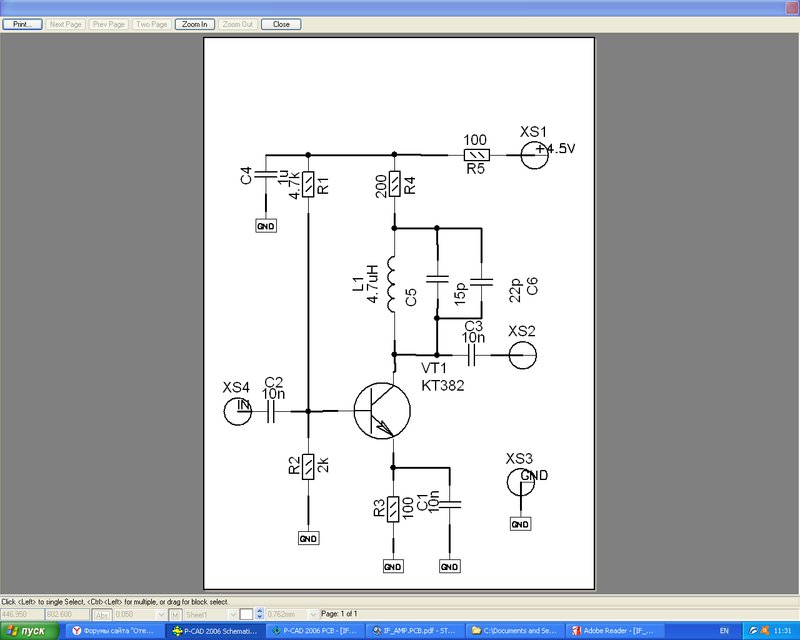Click the white line color swatch box
This screenshot has height=640, width=800.
[246, 614]
